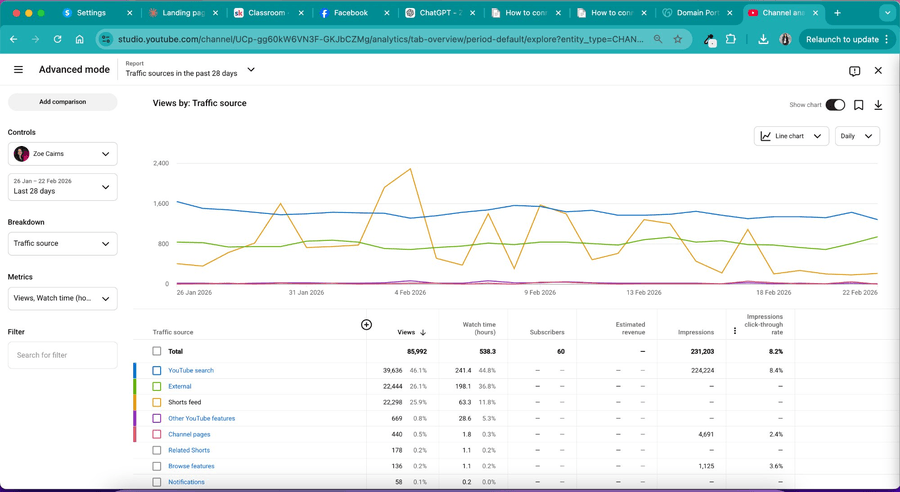
Task: Open the three-dot menu beside Impressions column
Action: click(735, 331)
